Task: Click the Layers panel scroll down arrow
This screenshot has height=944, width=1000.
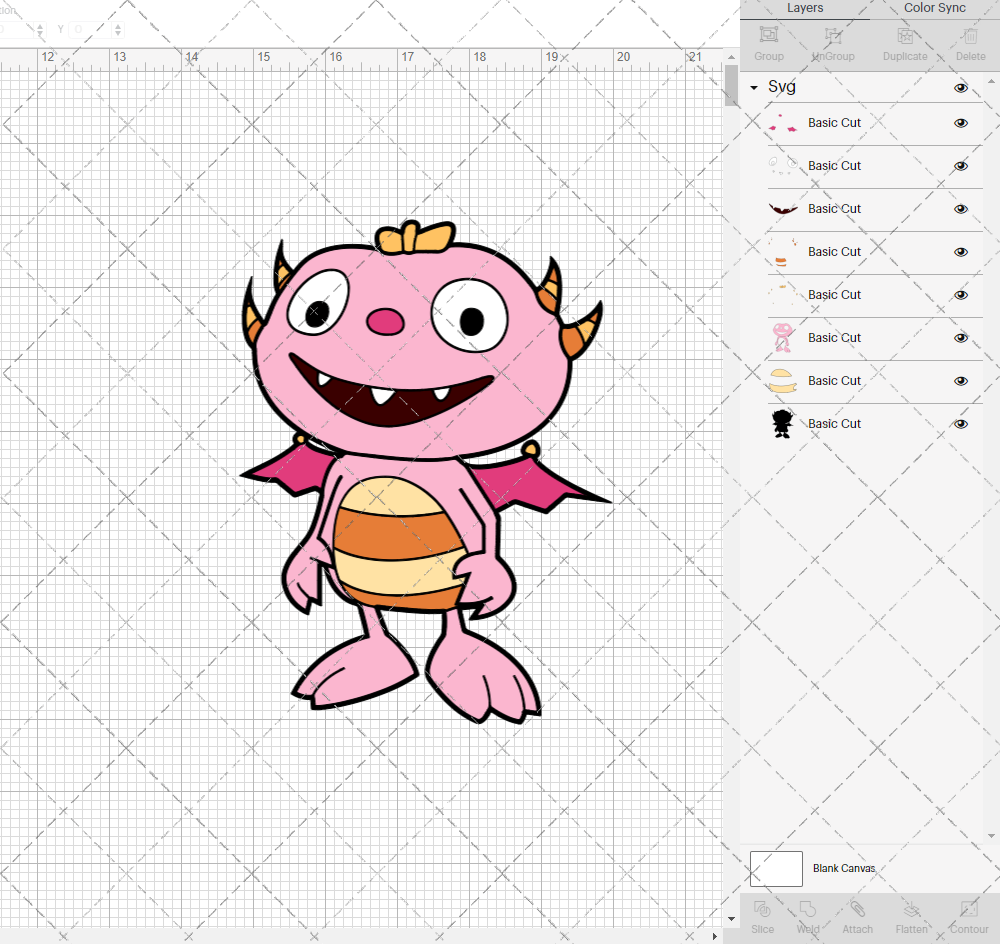Action: click(990, 836)
